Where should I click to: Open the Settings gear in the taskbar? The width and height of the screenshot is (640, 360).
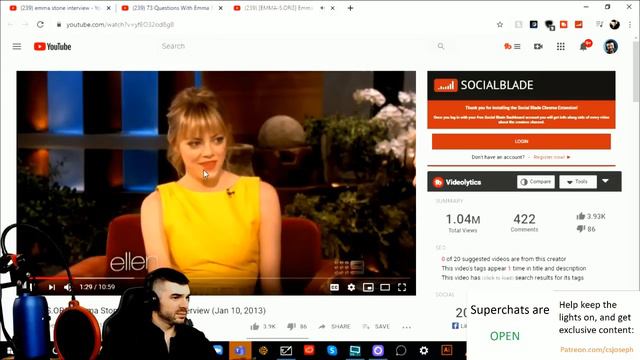coord(424,350)
